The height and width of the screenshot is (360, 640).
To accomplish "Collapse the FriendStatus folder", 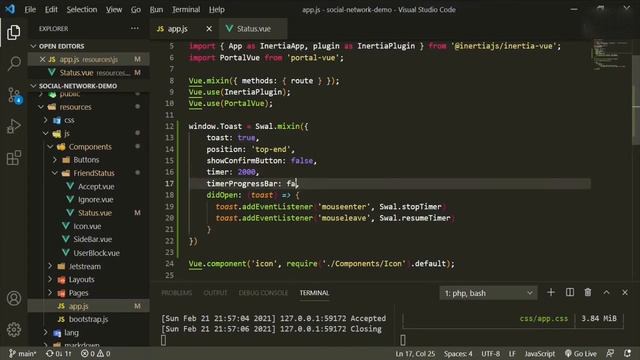I will coord(94,173).
